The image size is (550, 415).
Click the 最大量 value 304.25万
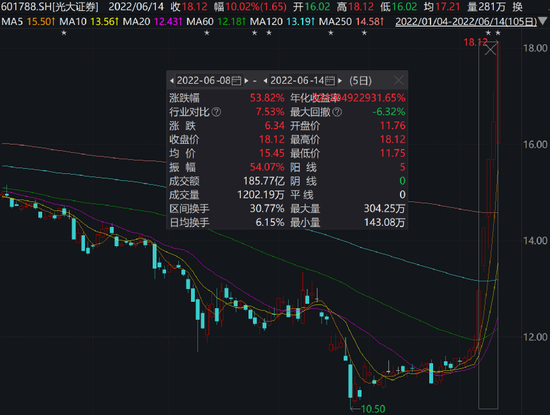coord(384,209)
